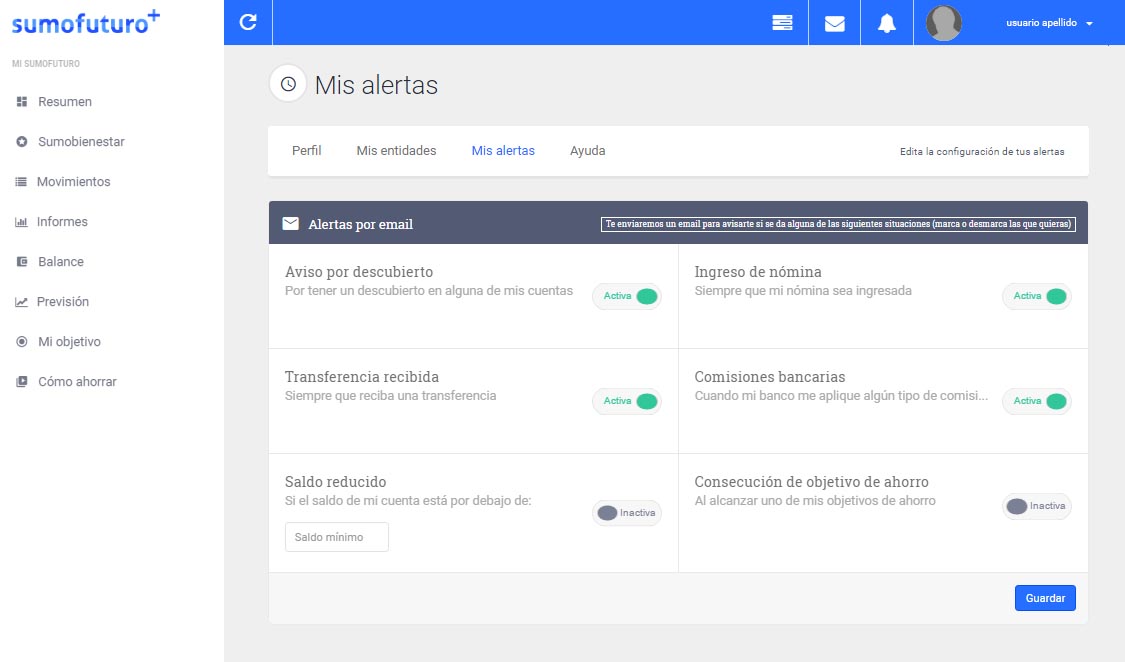
Task: Click the Mi objetivo target icon
Action: pos(21,342)
